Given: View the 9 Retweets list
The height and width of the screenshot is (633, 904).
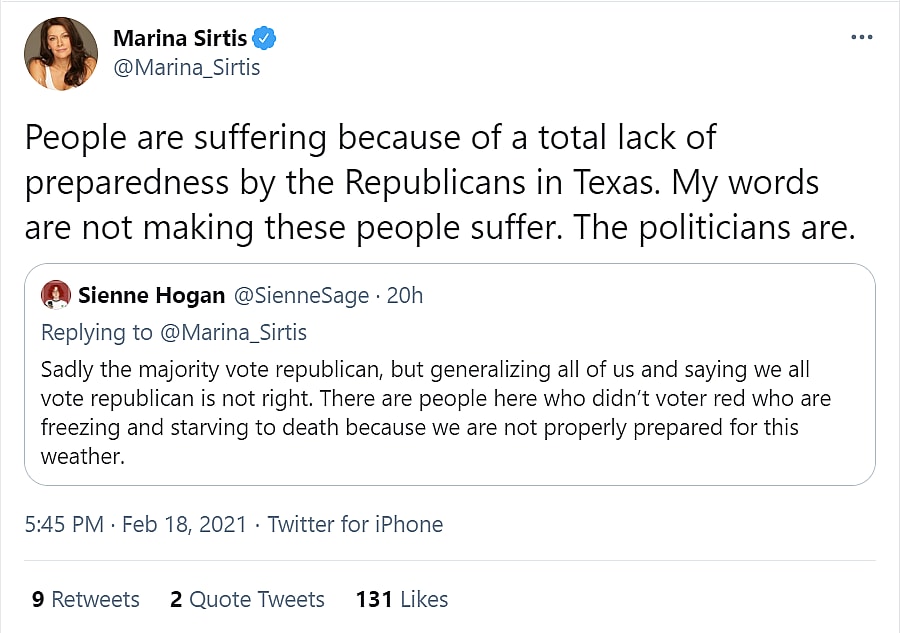Looking at the screenshot, I should (x=85, y=599).
